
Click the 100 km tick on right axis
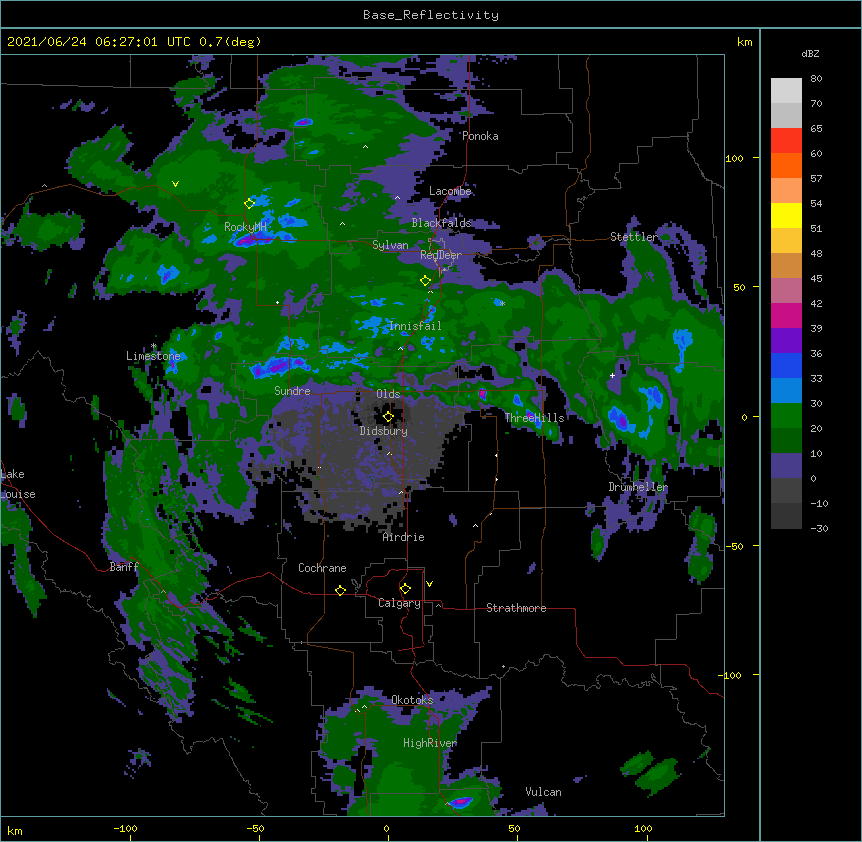[x=734, y=158]
